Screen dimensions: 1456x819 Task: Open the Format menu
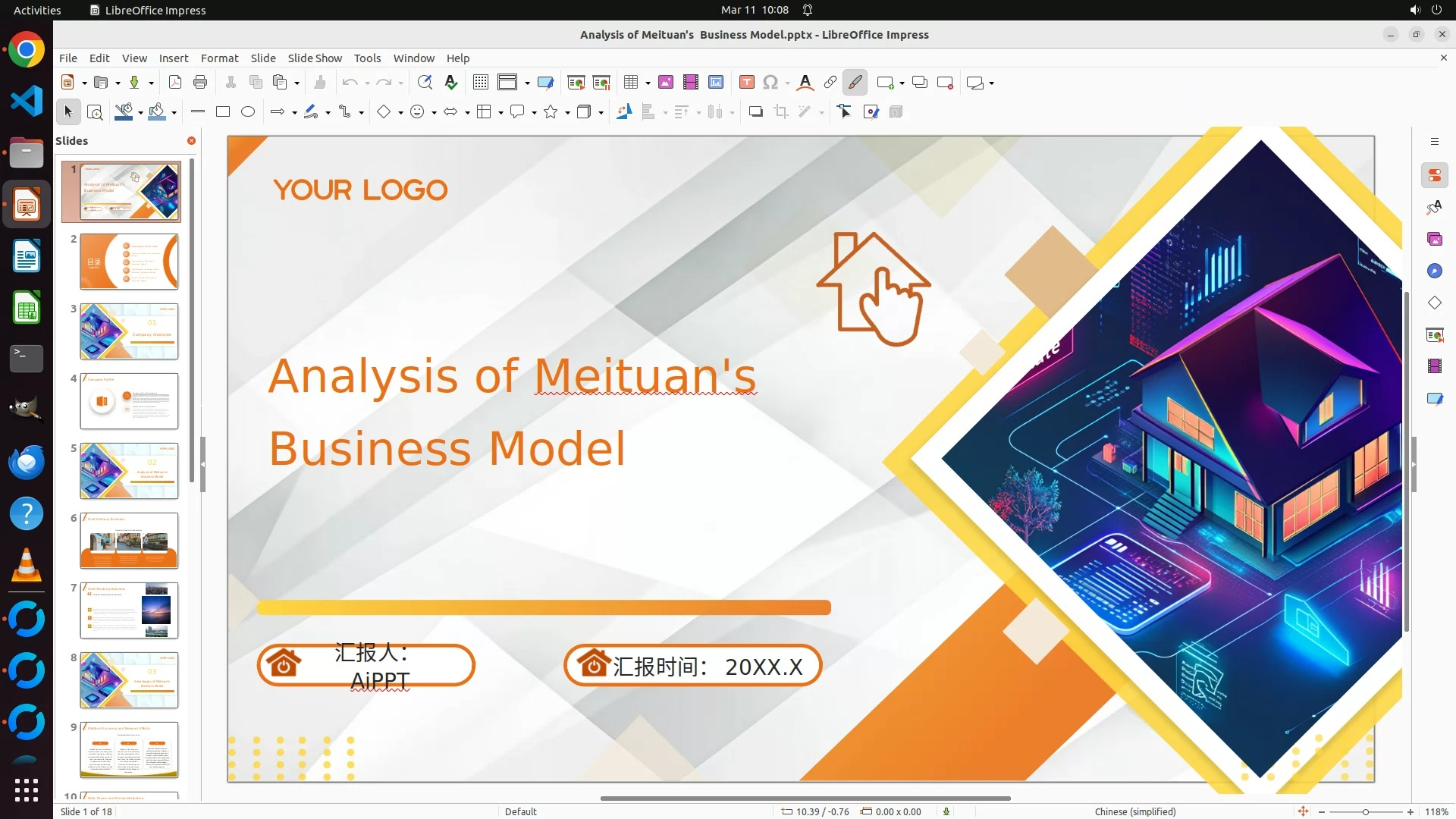point(219,58)
